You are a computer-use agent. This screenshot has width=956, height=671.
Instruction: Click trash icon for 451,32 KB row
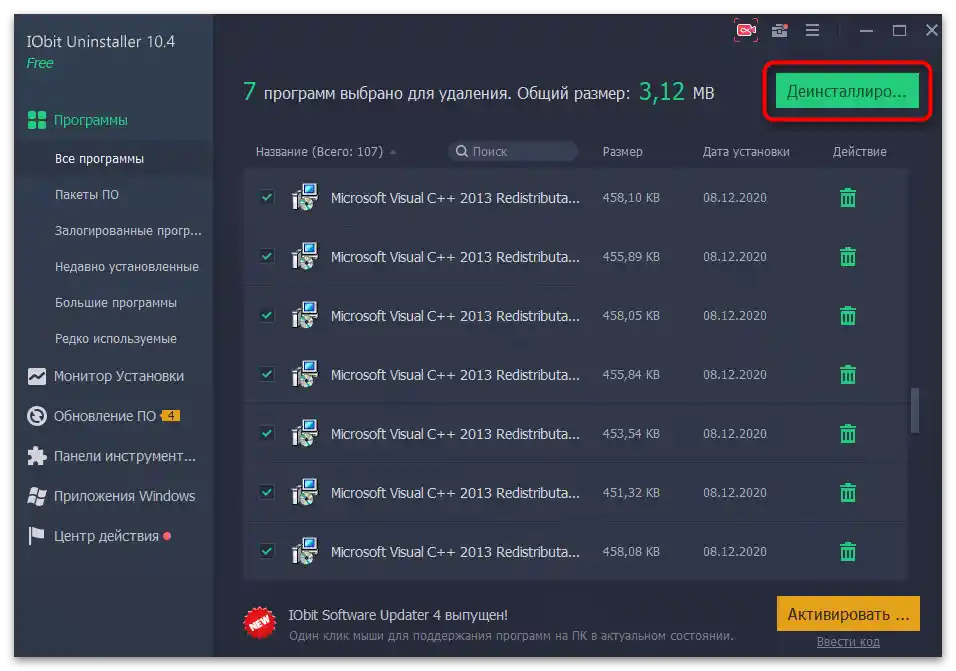(847, 492)
